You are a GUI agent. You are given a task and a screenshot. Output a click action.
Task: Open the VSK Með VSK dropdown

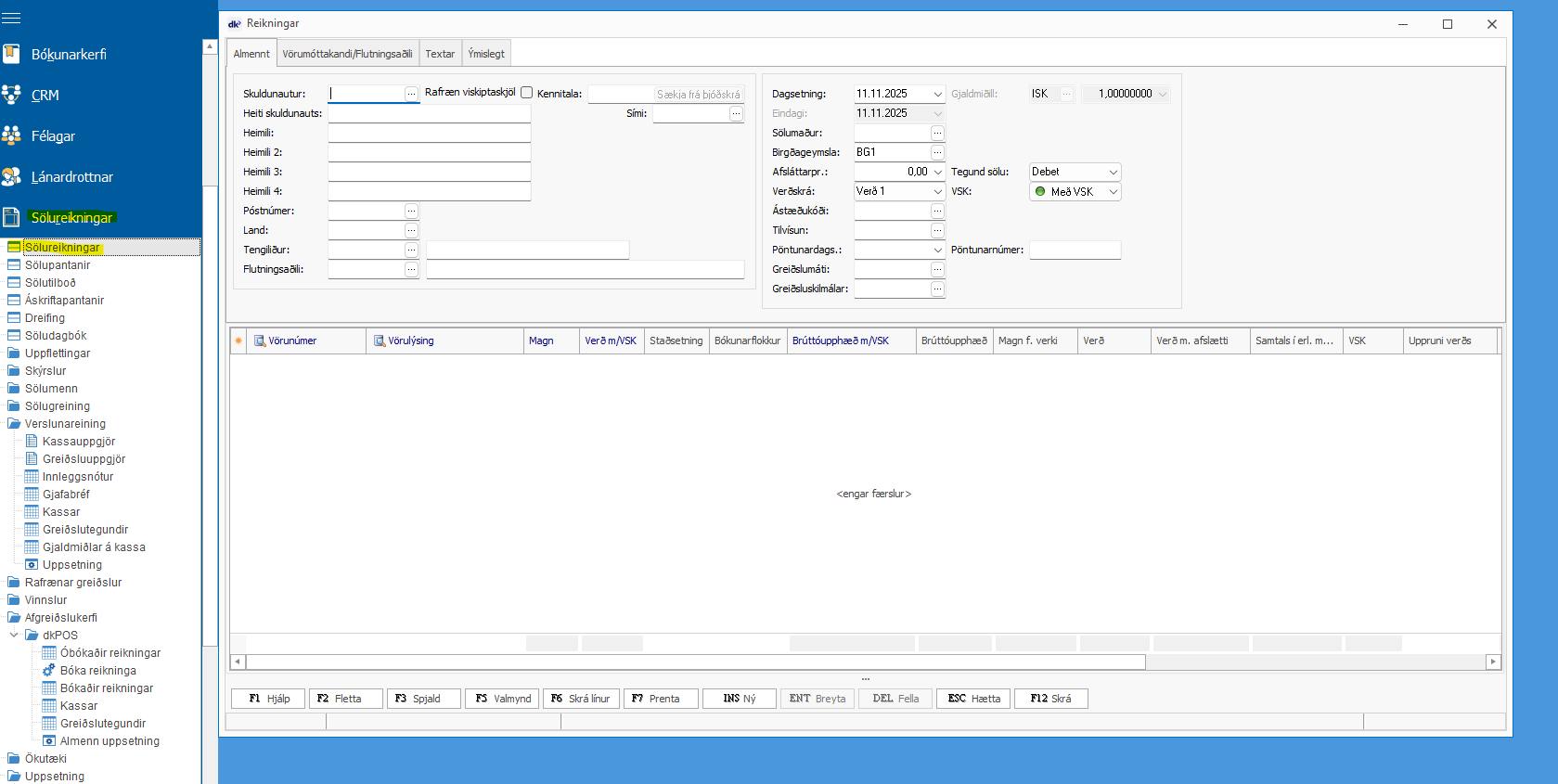tap(1113, 191)
